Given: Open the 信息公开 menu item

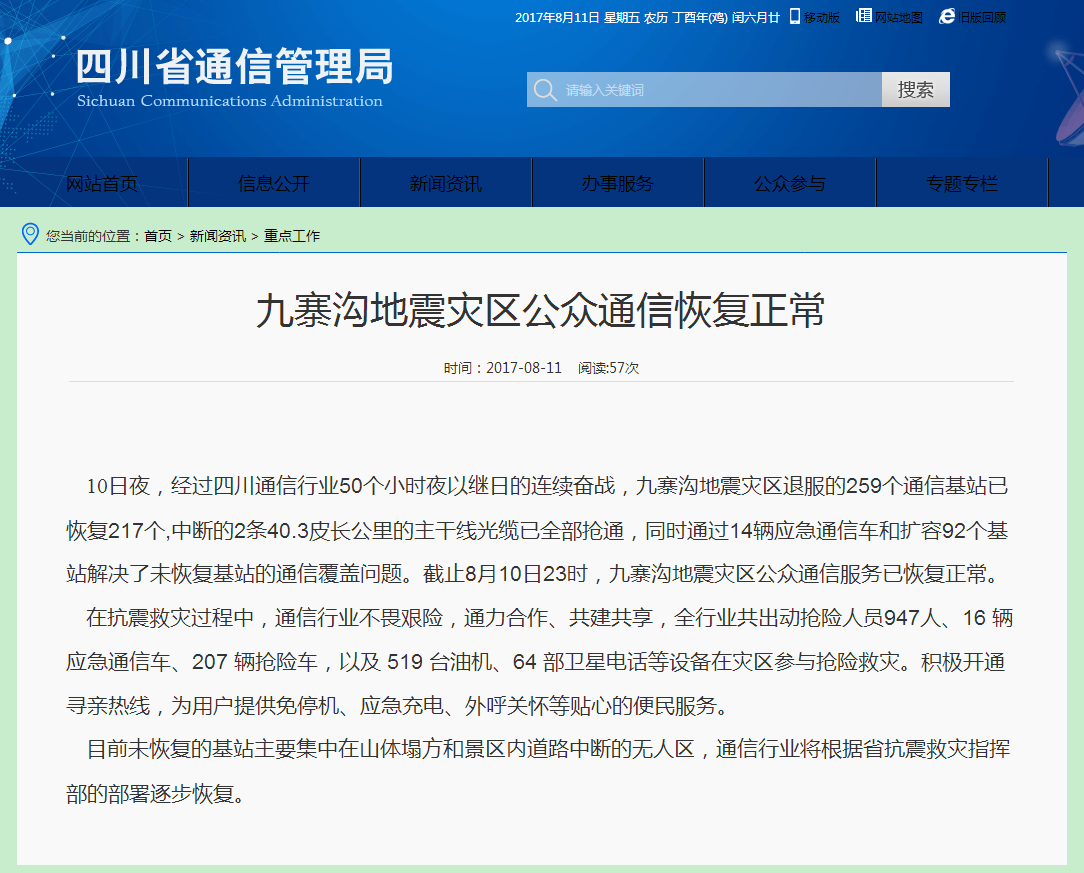Looking at the screenshot, I should [x=274, y=183].
